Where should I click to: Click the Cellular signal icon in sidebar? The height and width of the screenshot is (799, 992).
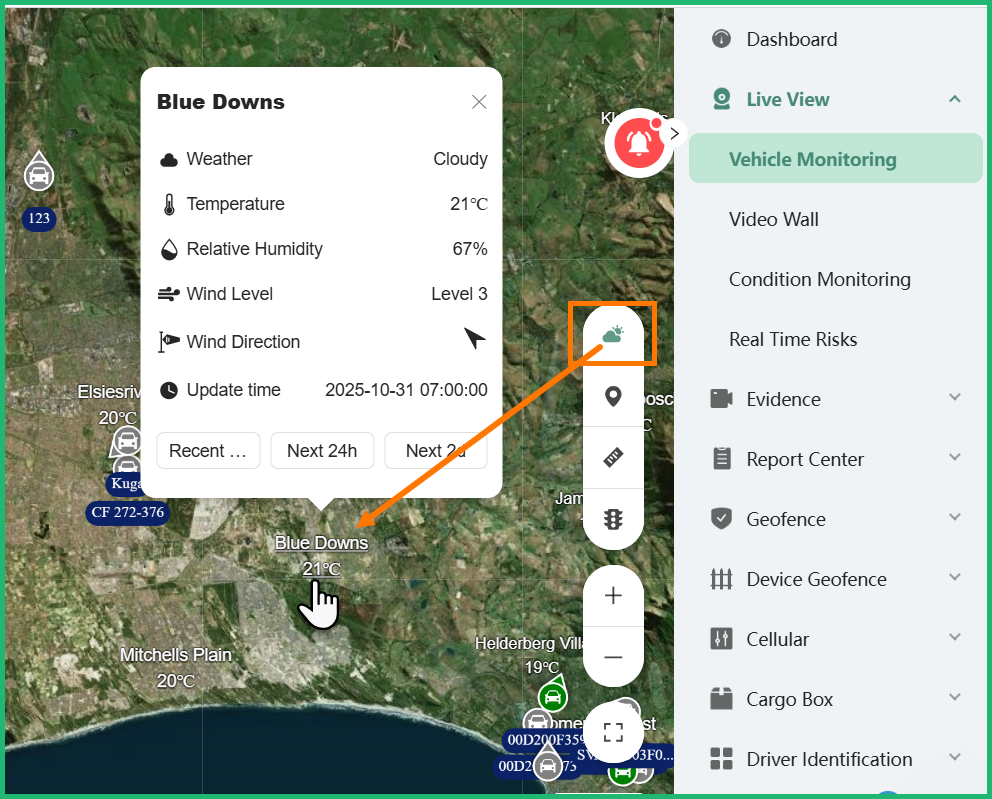point(722,639)
